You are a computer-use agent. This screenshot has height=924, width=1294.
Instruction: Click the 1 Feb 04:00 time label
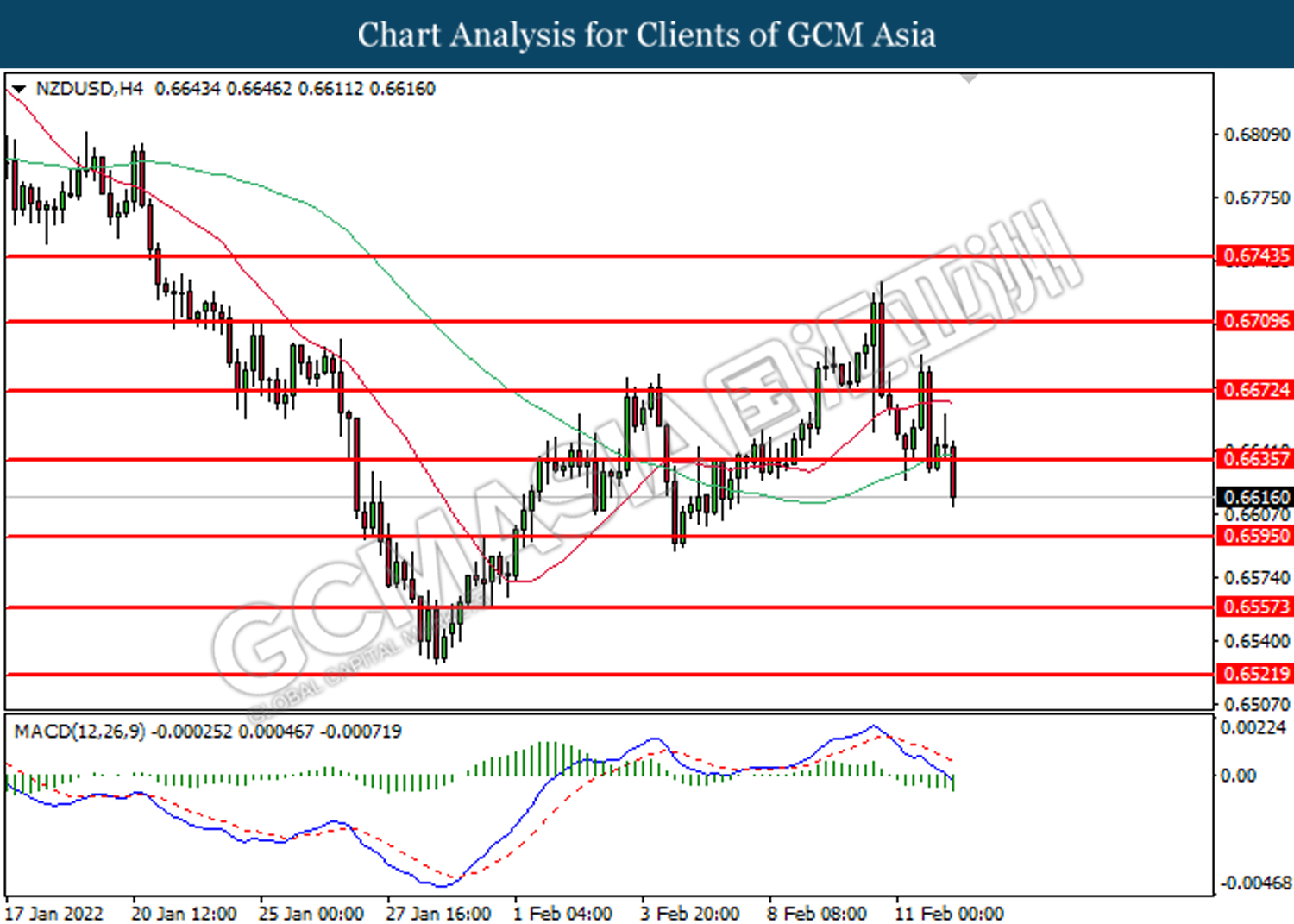[562, 914]
